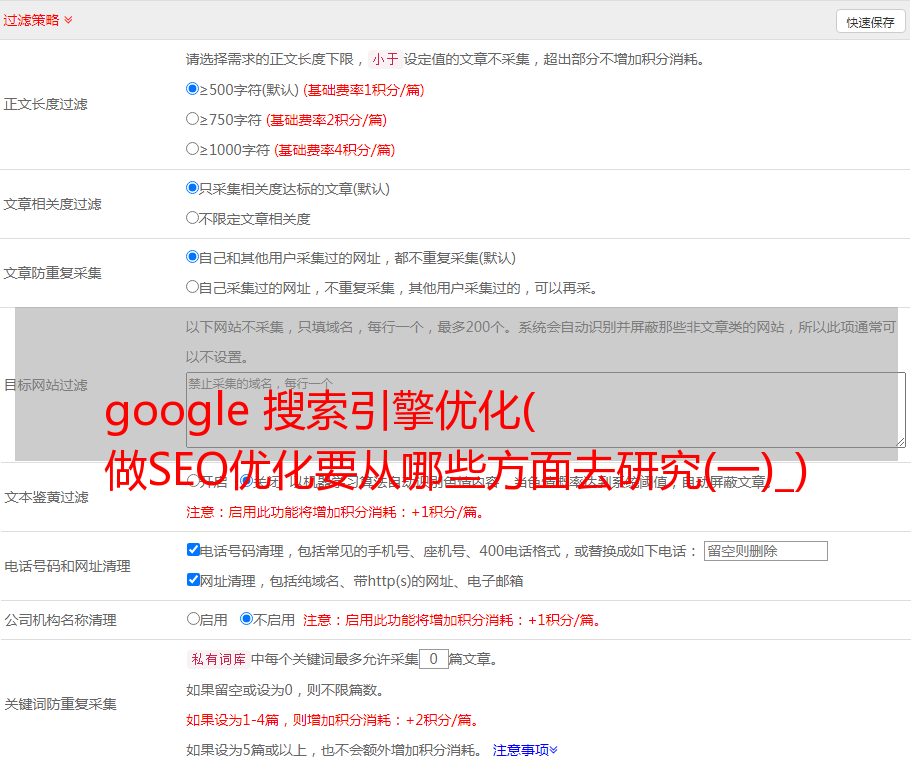Select the ≥750字符 length option

pos(192,119)
